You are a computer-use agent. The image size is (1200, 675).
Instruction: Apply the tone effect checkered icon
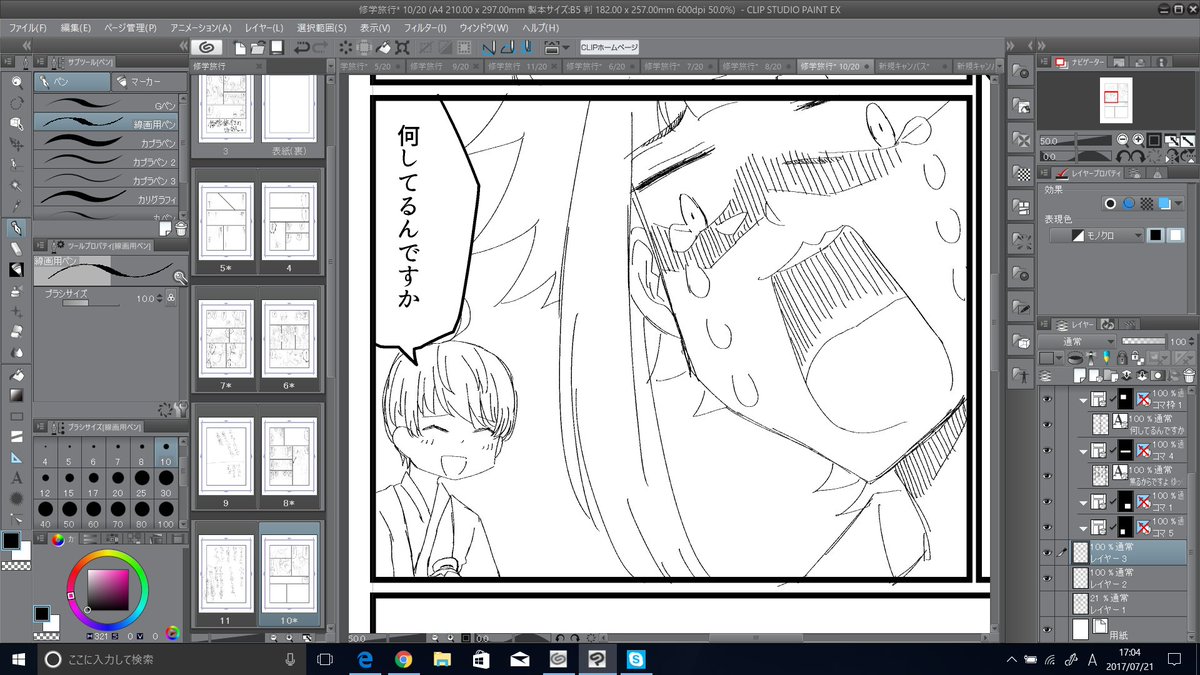1146,204
